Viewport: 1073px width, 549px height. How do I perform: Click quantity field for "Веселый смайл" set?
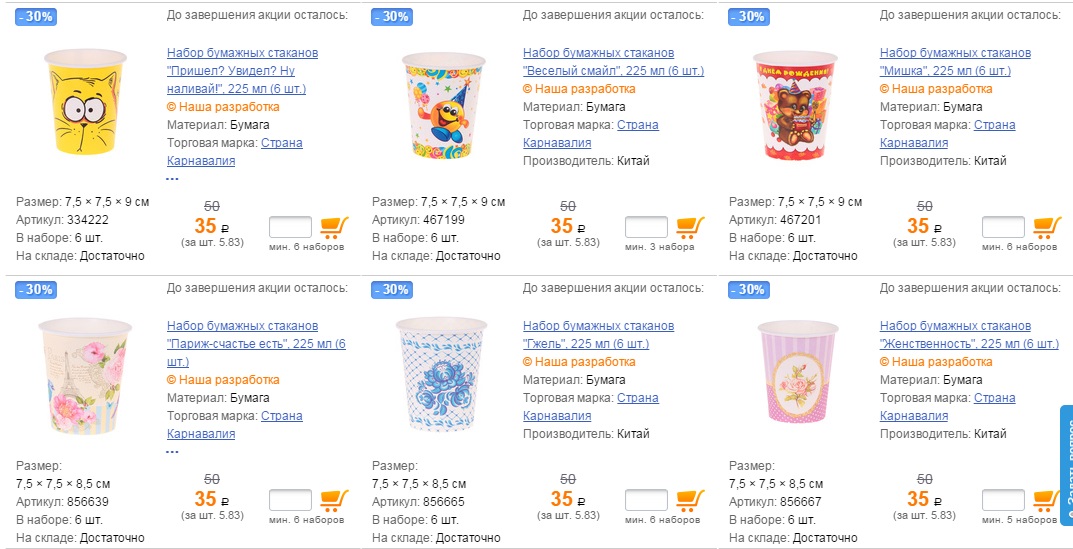[x=646, y=228]
